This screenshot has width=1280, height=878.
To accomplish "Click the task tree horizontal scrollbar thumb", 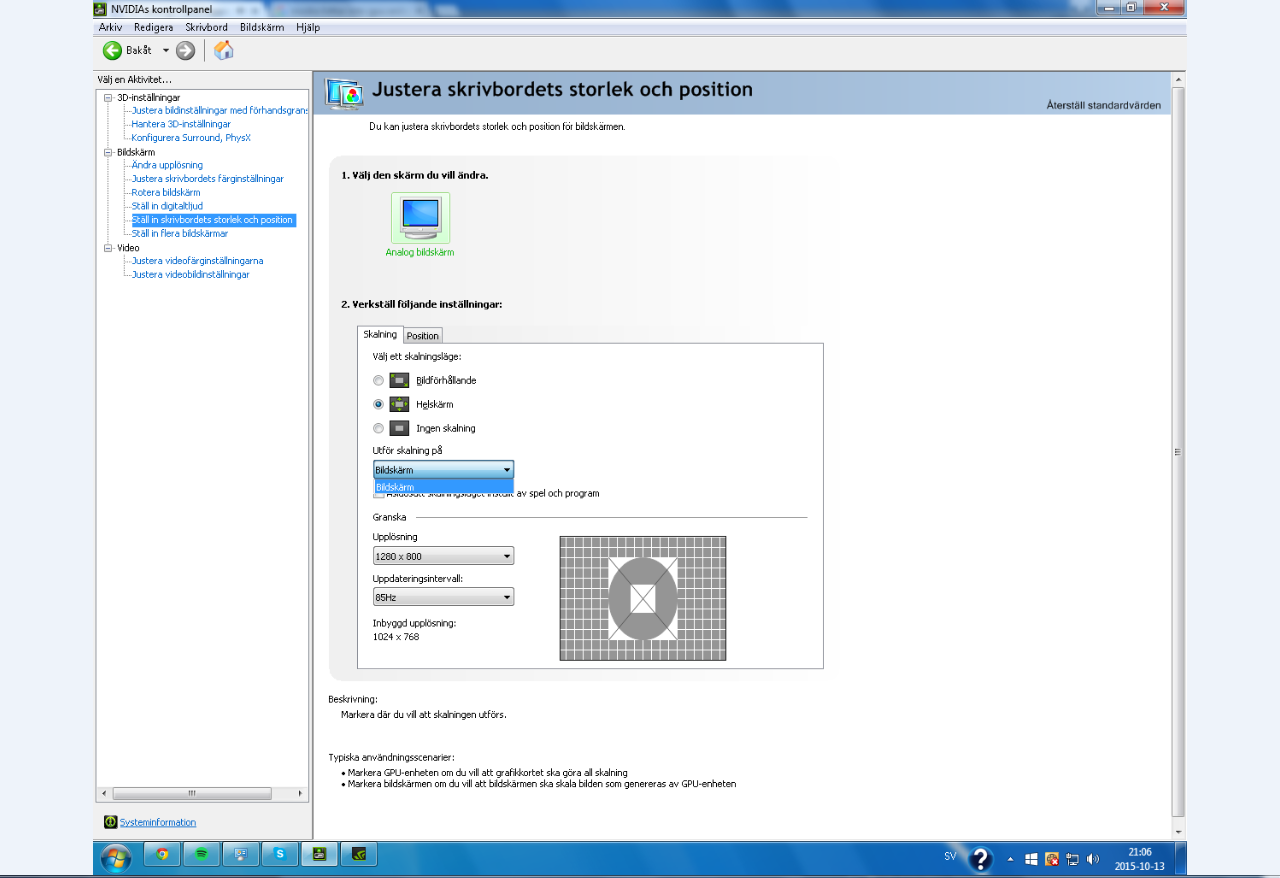I will [x=192, y=793].
